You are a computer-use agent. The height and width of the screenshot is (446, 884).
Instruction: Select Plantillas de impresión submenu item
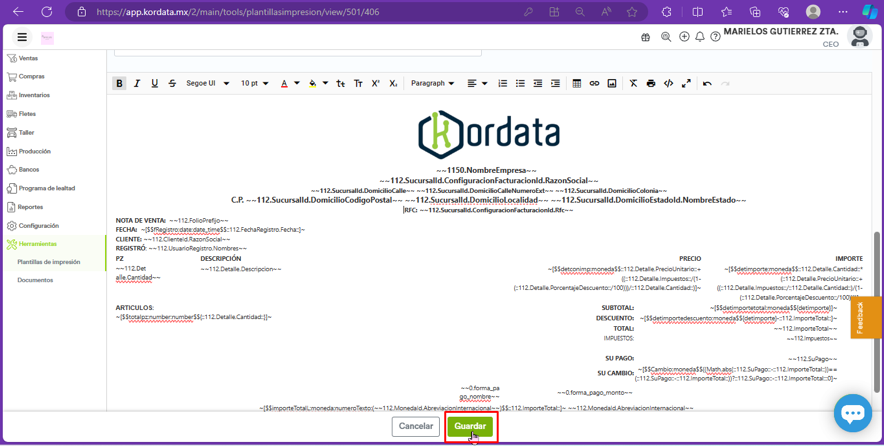click(49, 262)
